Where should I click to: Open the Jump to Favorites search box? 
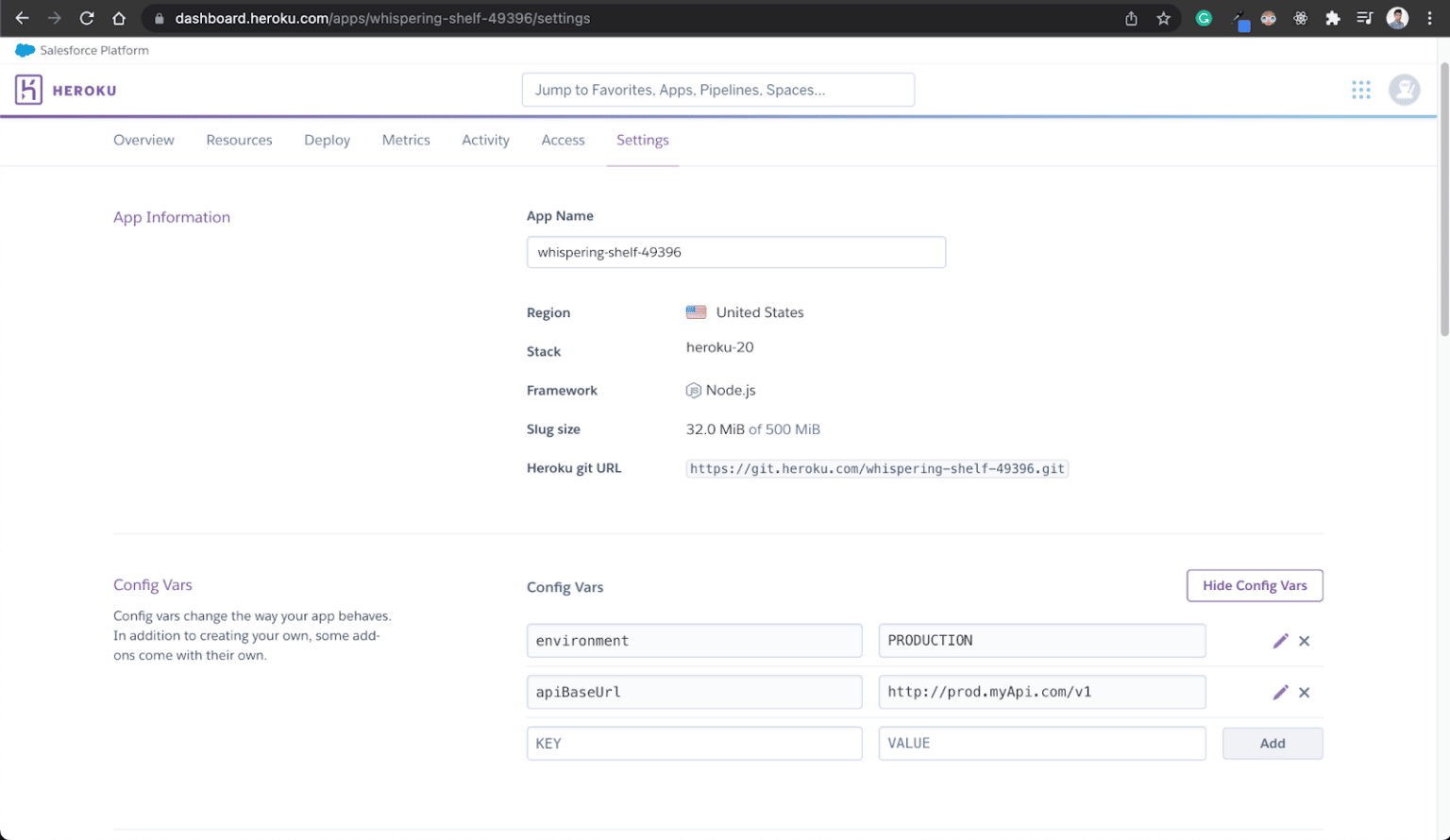pyautogui.click(x=717, y=89)
